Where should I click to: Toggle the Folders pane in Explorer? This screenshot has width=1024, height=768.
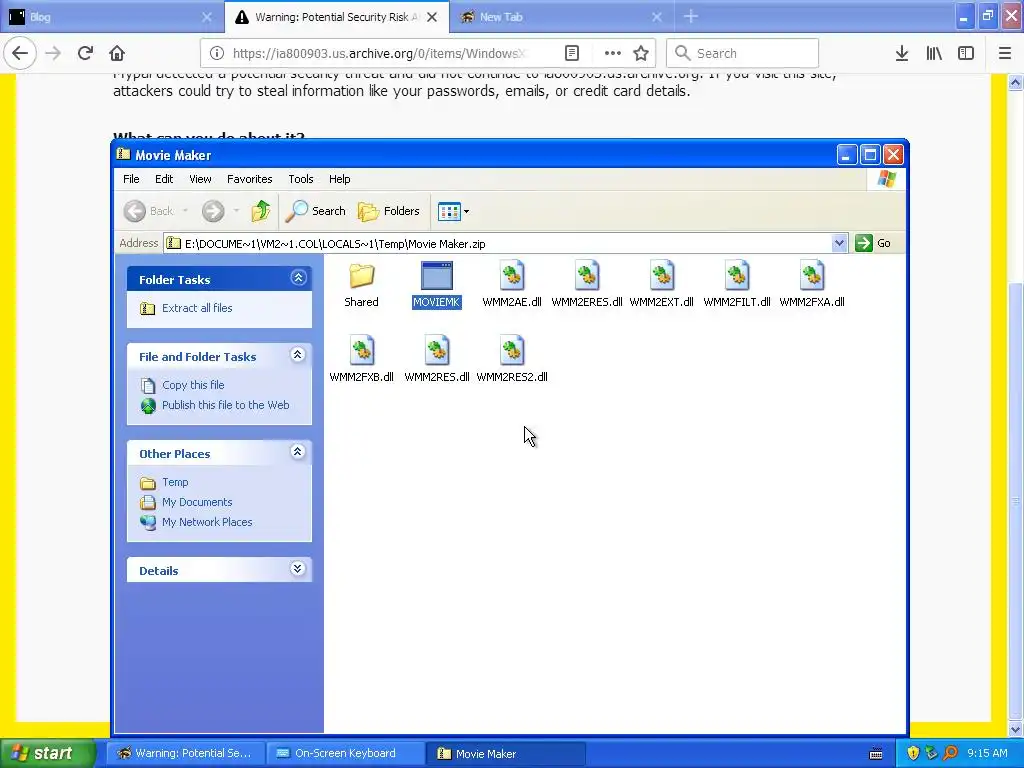click(x=389, y=211)
